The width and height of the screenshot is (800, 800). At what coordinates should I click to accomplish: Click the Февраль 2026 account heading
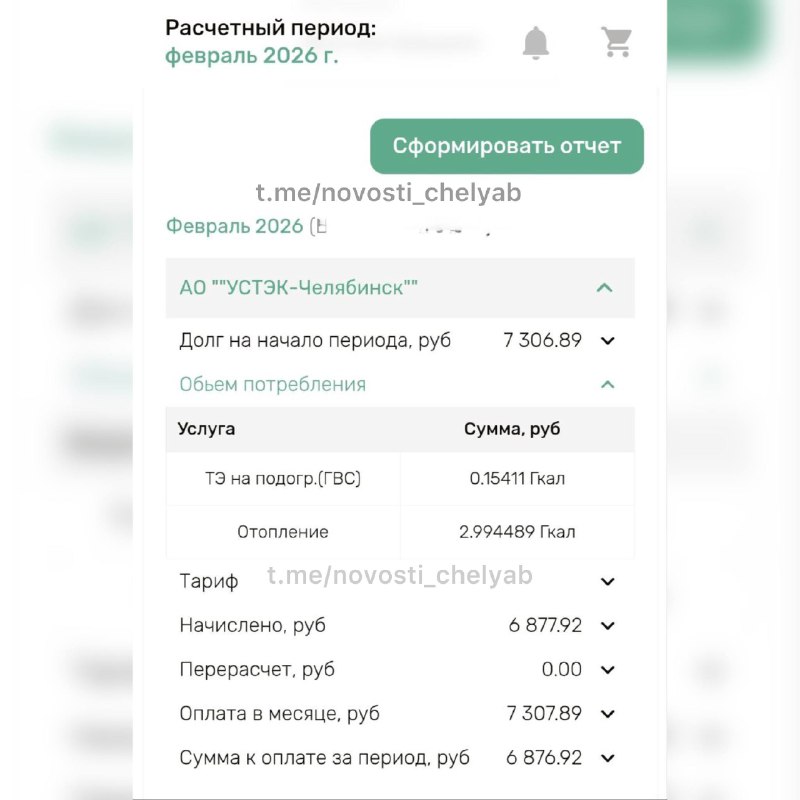coord(235,226)
